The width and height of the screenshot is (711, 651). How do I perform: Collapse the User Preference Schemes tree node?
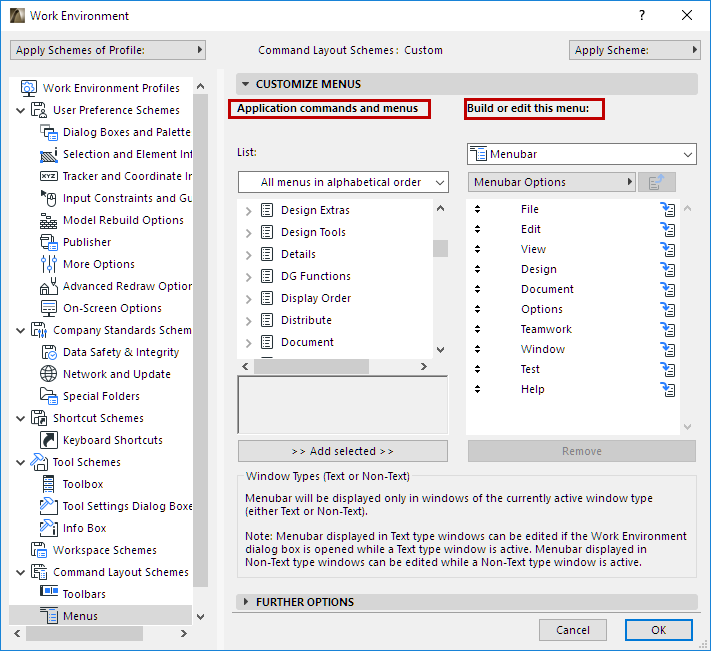click(x=20, y=110)
